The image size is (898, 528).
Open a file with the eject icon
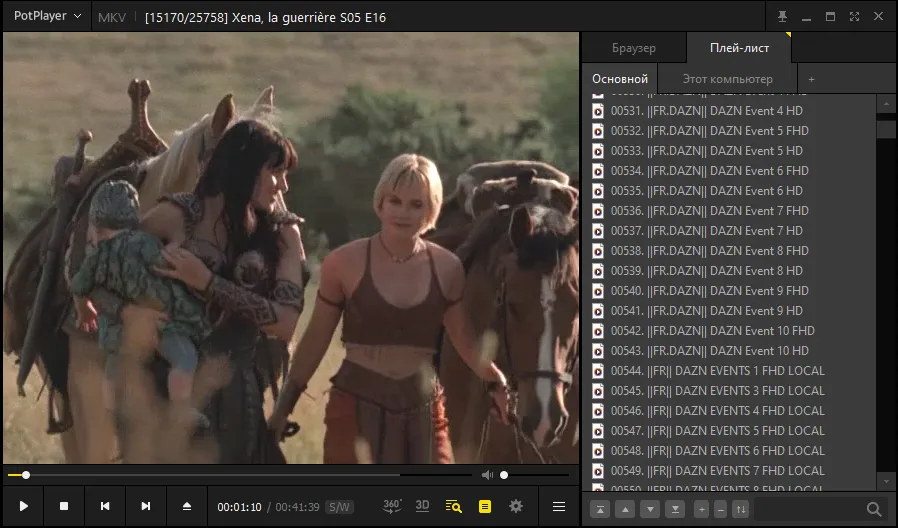[187, 506]
